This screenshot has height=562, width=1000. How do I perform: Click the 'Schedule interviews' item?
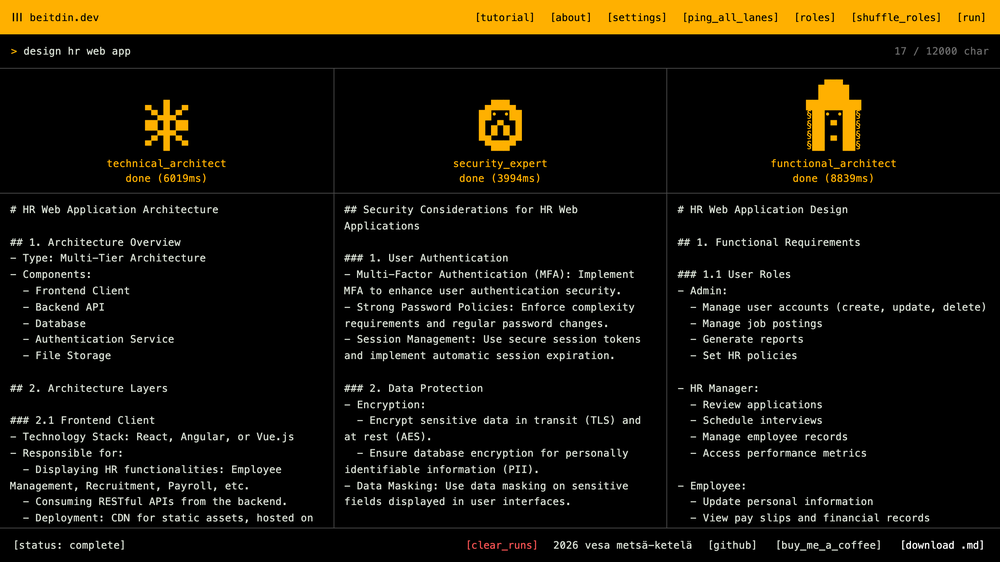[x=762, y=420]
